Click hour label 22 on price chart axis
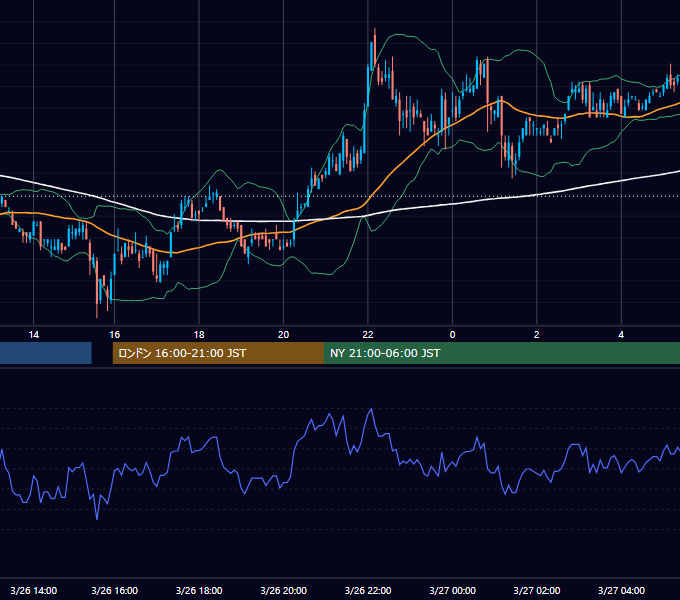 (x=368, y=335)
